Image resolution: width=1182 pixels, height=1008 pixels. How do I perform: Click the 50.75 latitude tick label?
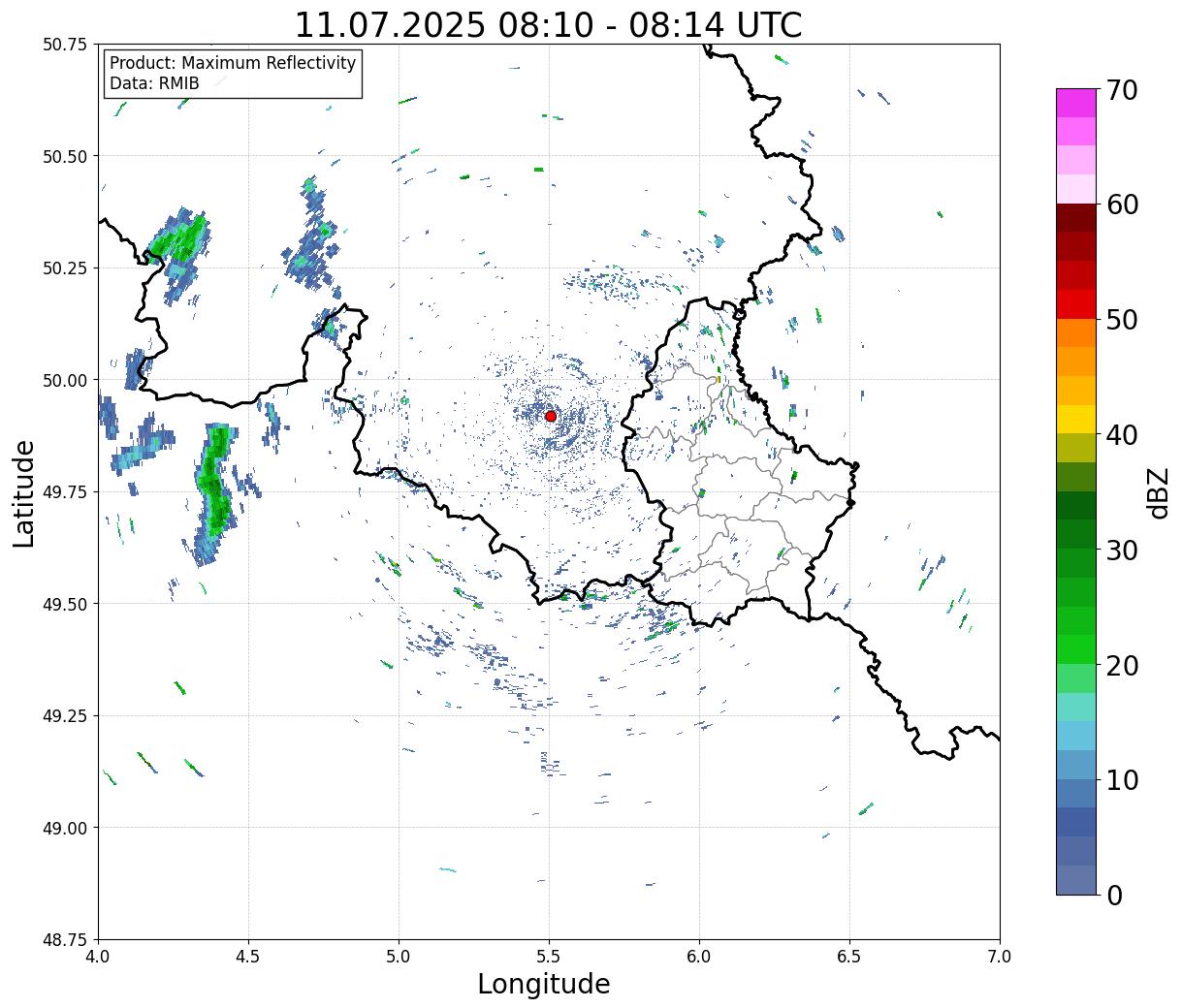click(x=66, y=45)
